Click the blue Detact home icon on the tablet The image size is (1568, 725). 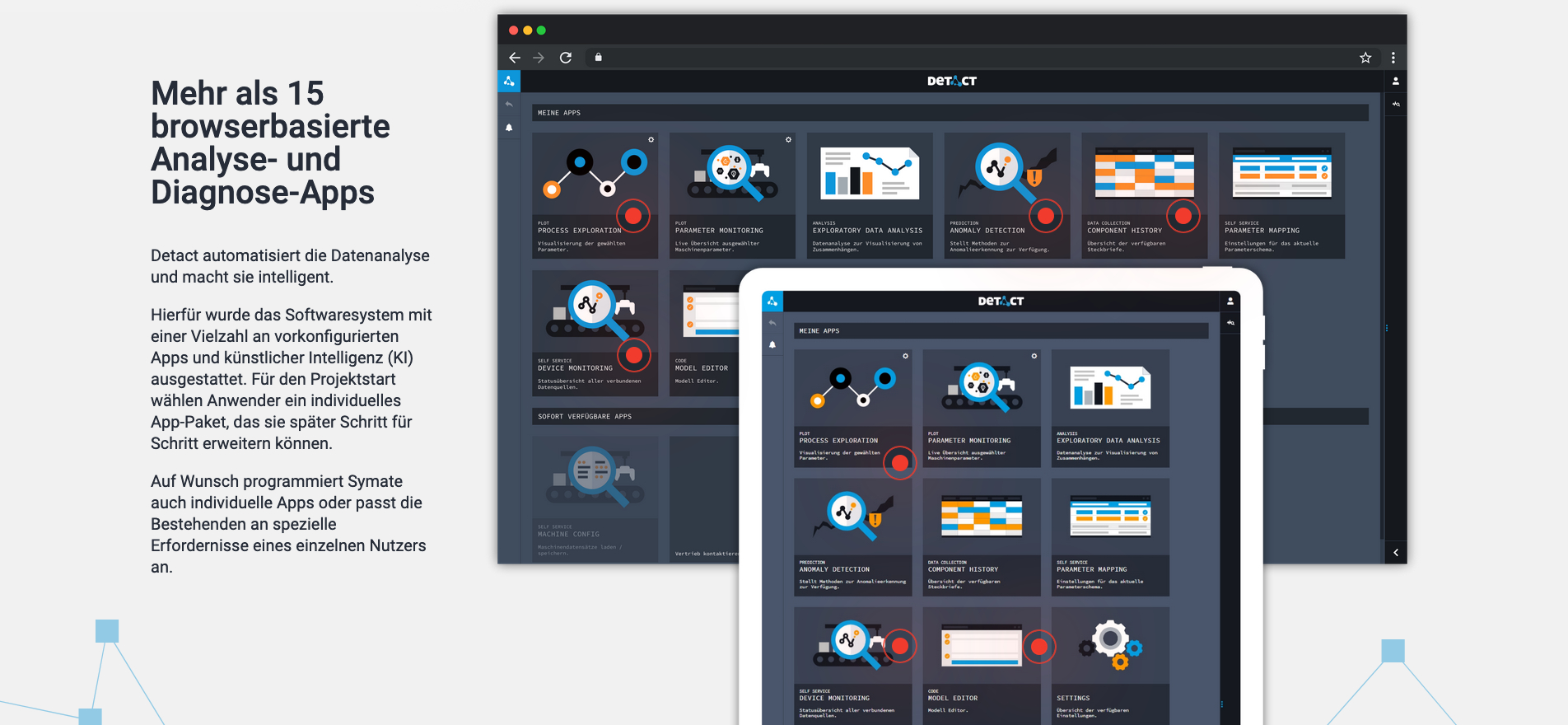[772, 302]
